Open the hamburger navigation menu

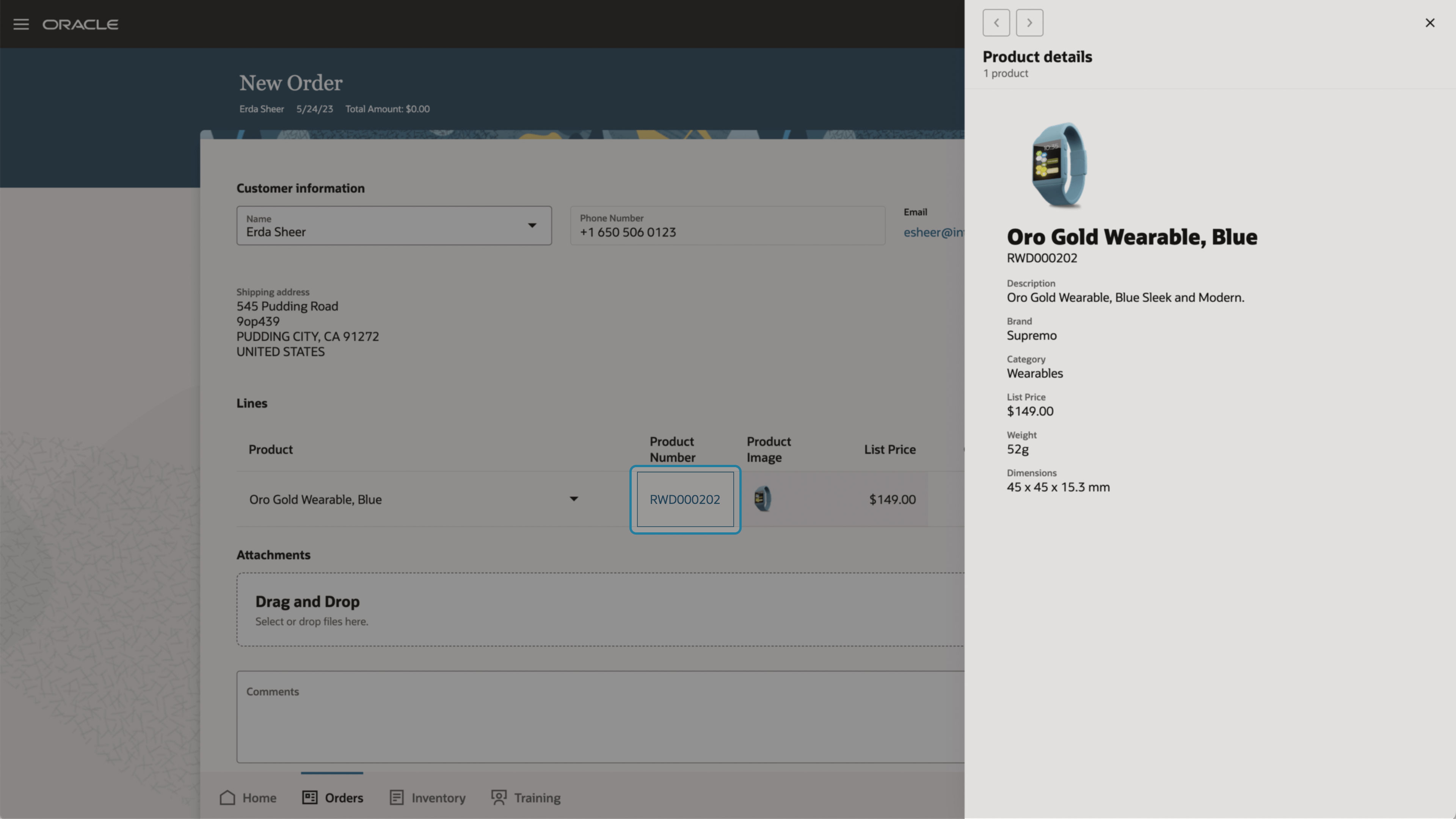[x=21, y=24]
